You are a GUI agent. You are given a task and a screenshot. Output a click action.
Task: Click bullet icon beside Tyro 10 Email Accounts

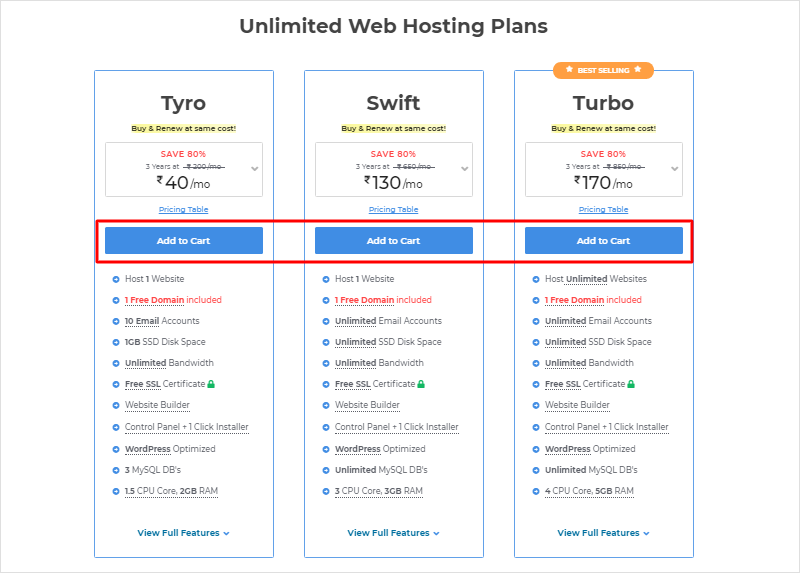point(116,321)
